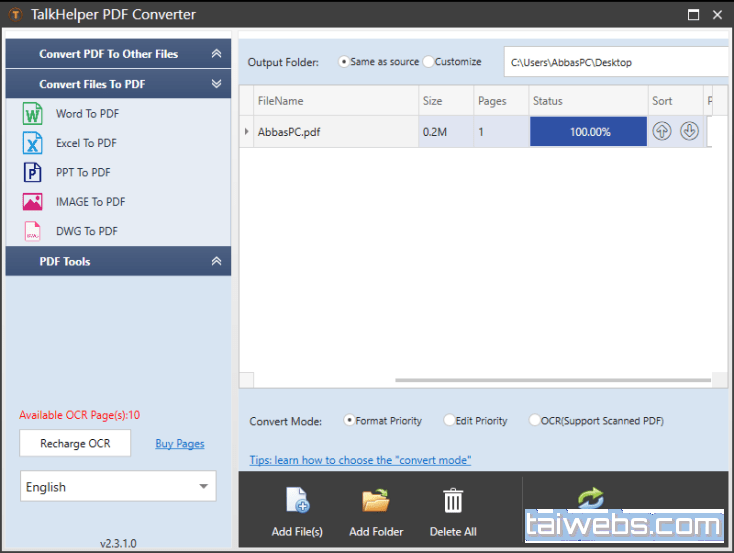Select the Customize output folder option
Screen dimensions: 734x553
pos(429,62)
